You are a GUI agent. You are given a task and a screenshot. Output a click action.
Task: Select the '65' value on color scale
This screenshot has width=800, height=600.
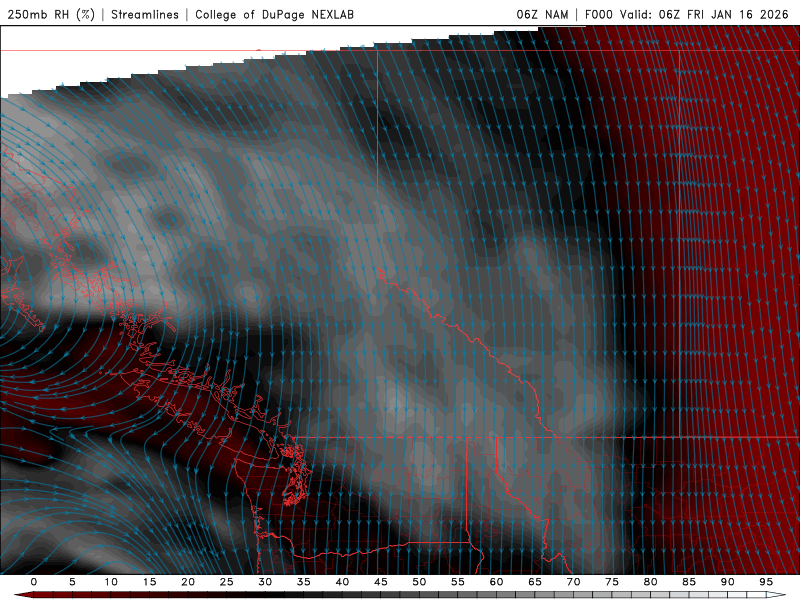(535, 582)
